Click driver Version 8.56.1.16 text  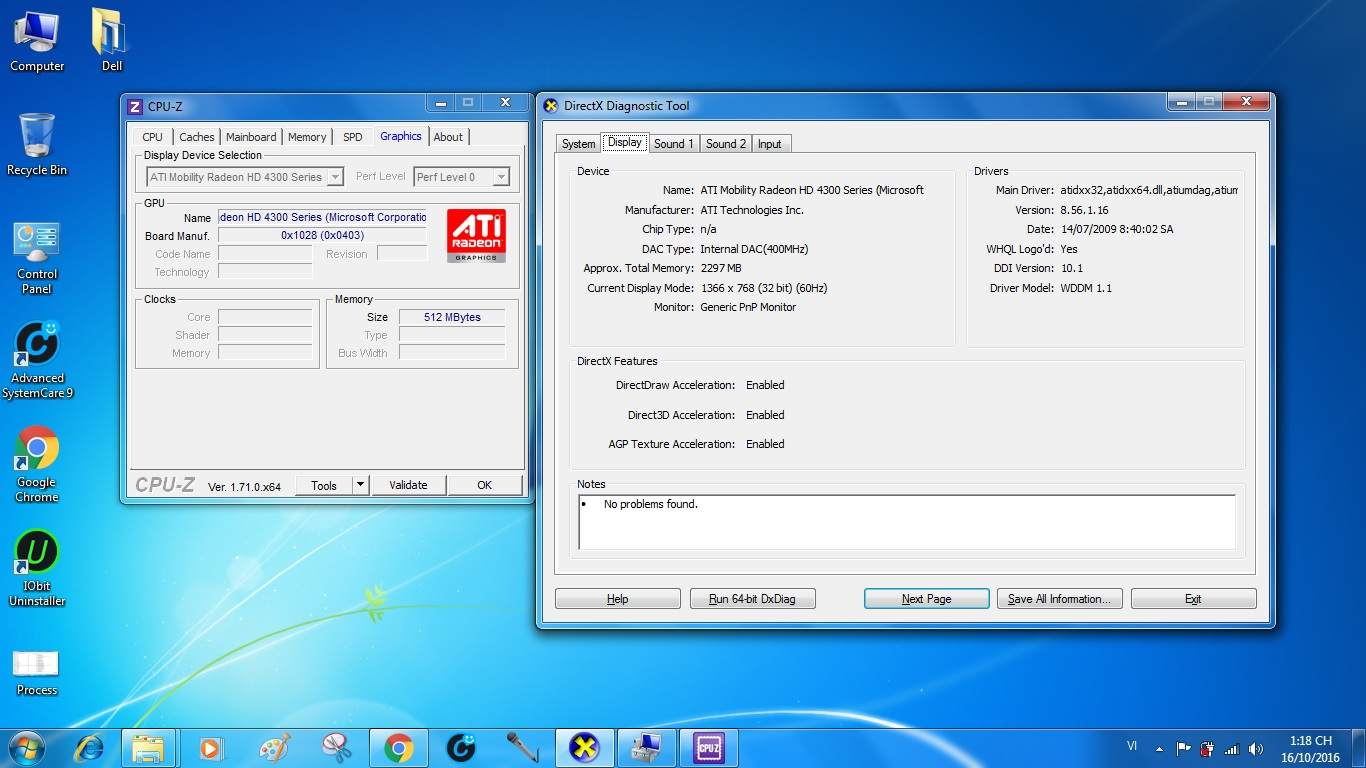(1084, 210)
